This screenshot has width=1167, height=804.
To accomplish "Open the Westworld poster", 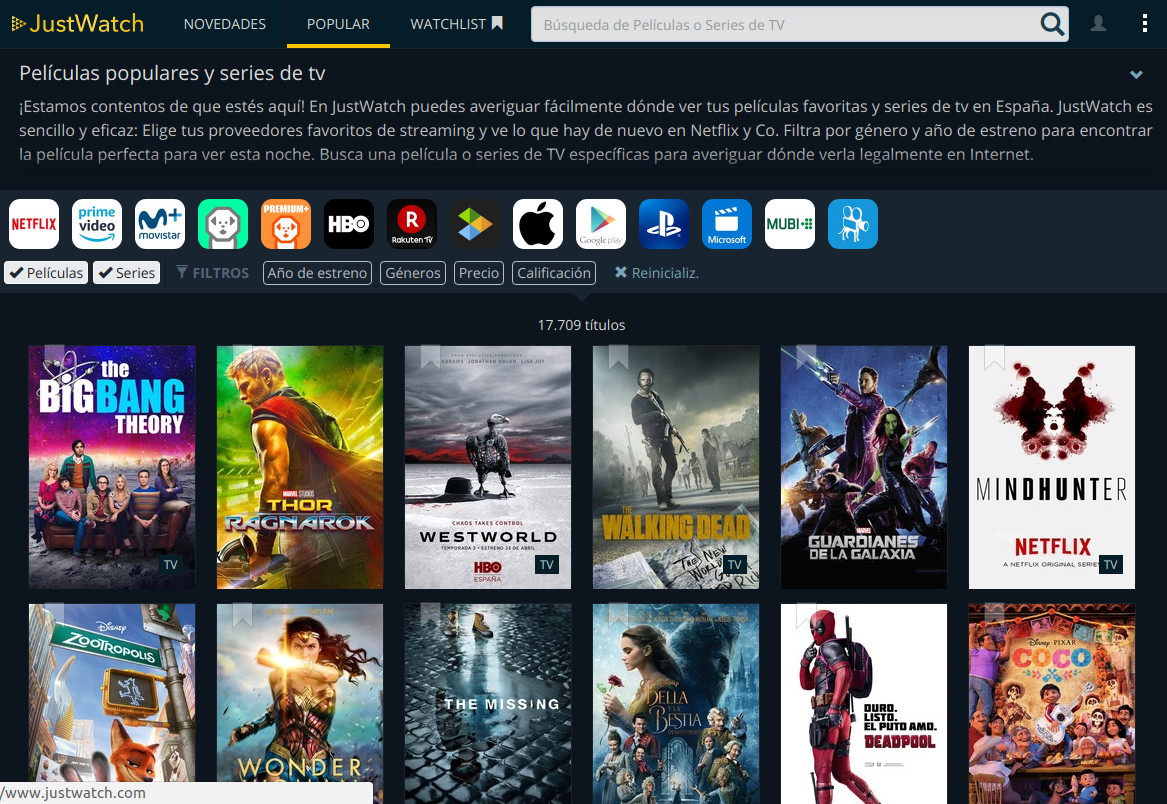I will coord(488,468).
